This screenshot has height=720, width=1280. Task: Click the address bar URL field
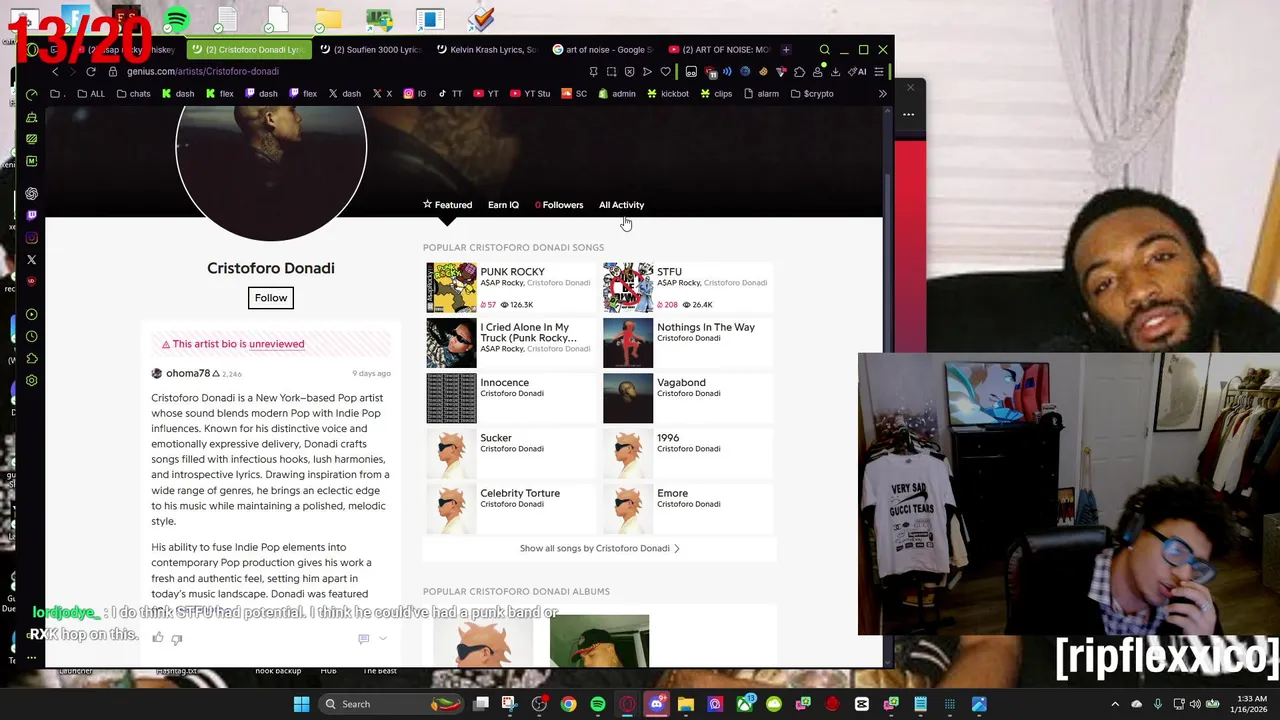pos(350,72)
